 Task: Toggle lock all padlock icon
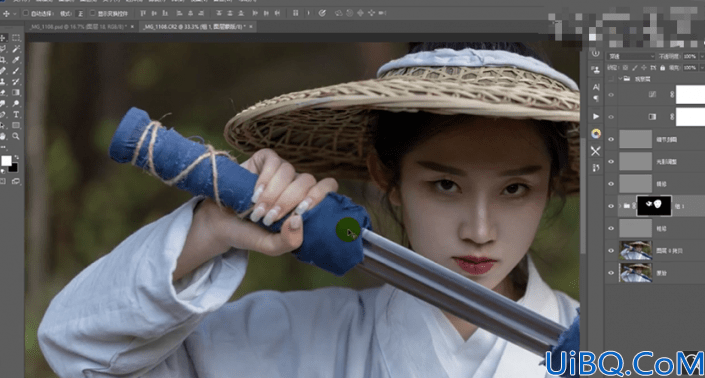[x=662, y=68]
